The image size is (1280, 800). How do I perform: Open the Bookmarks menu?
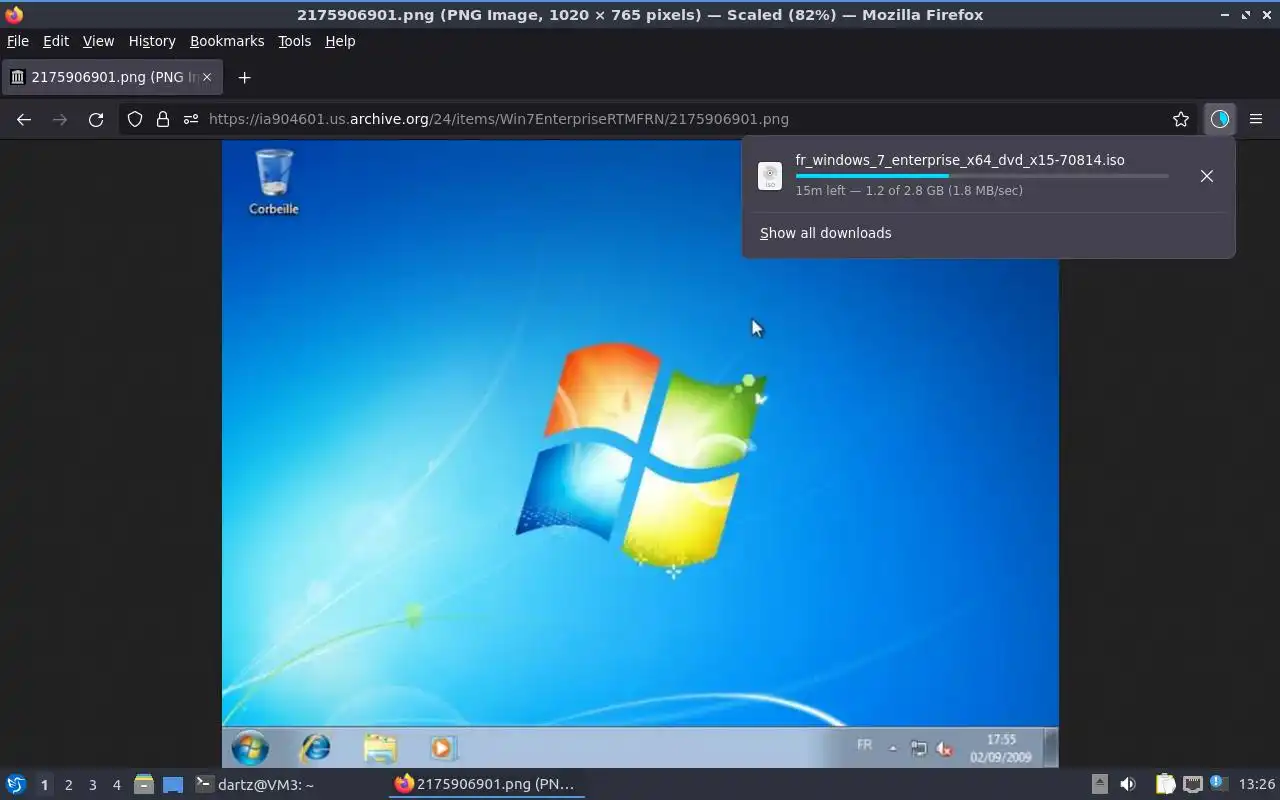[x=227, y=41]
